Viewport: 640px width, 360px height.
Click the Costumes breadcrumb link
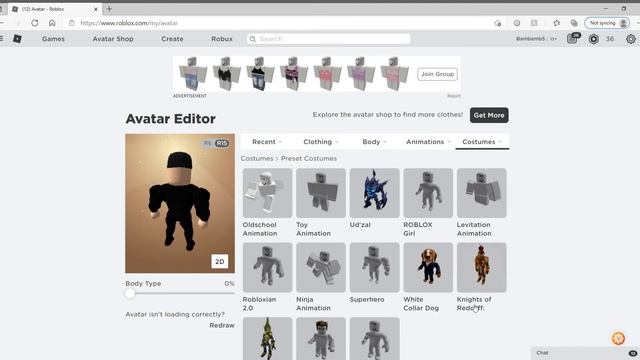pos(257,158)
